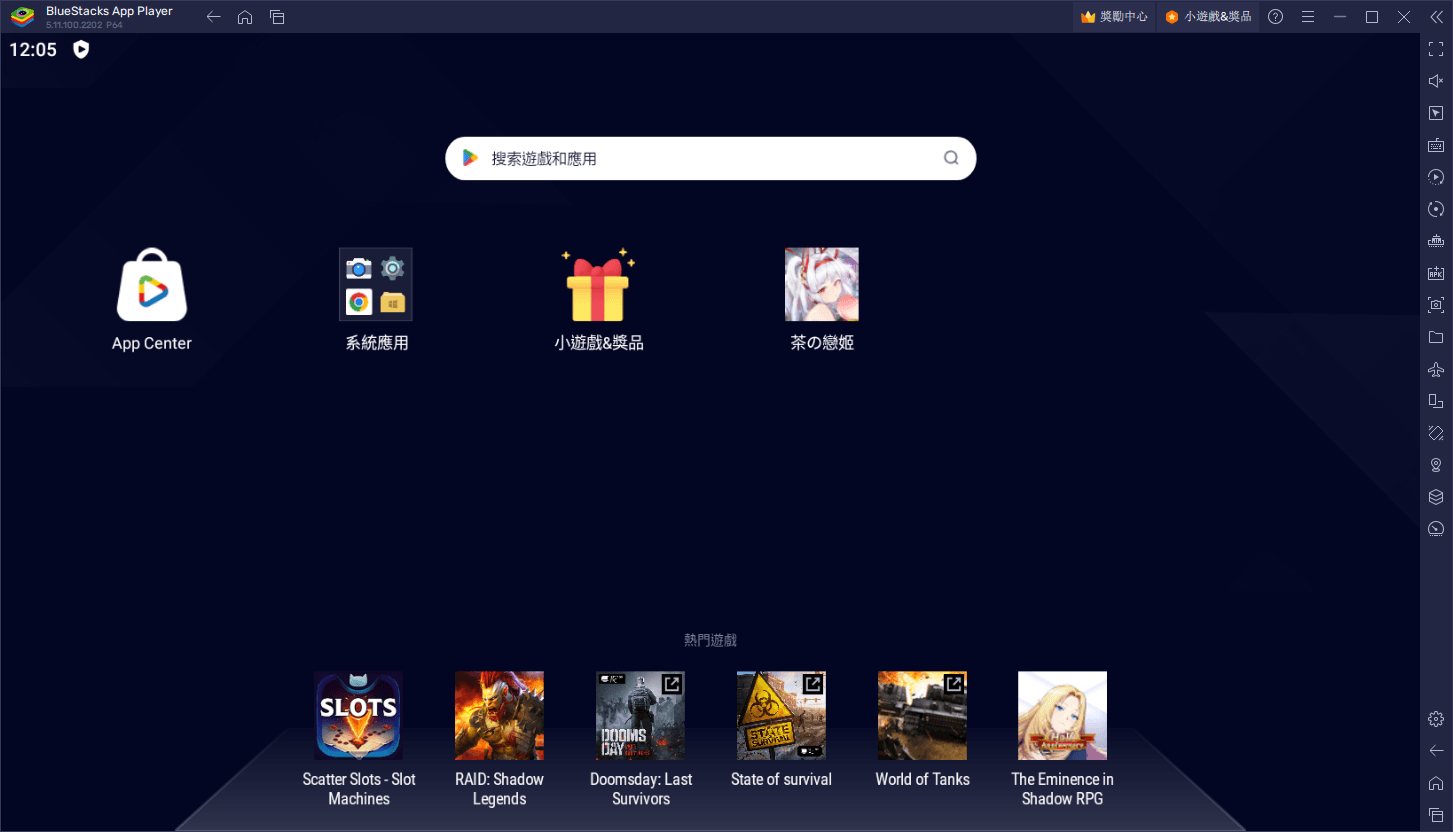Screen dimensions: 1453x832
Task: Open Scatter Slots - Slot Machines game
Action: [x=359, y=716]
